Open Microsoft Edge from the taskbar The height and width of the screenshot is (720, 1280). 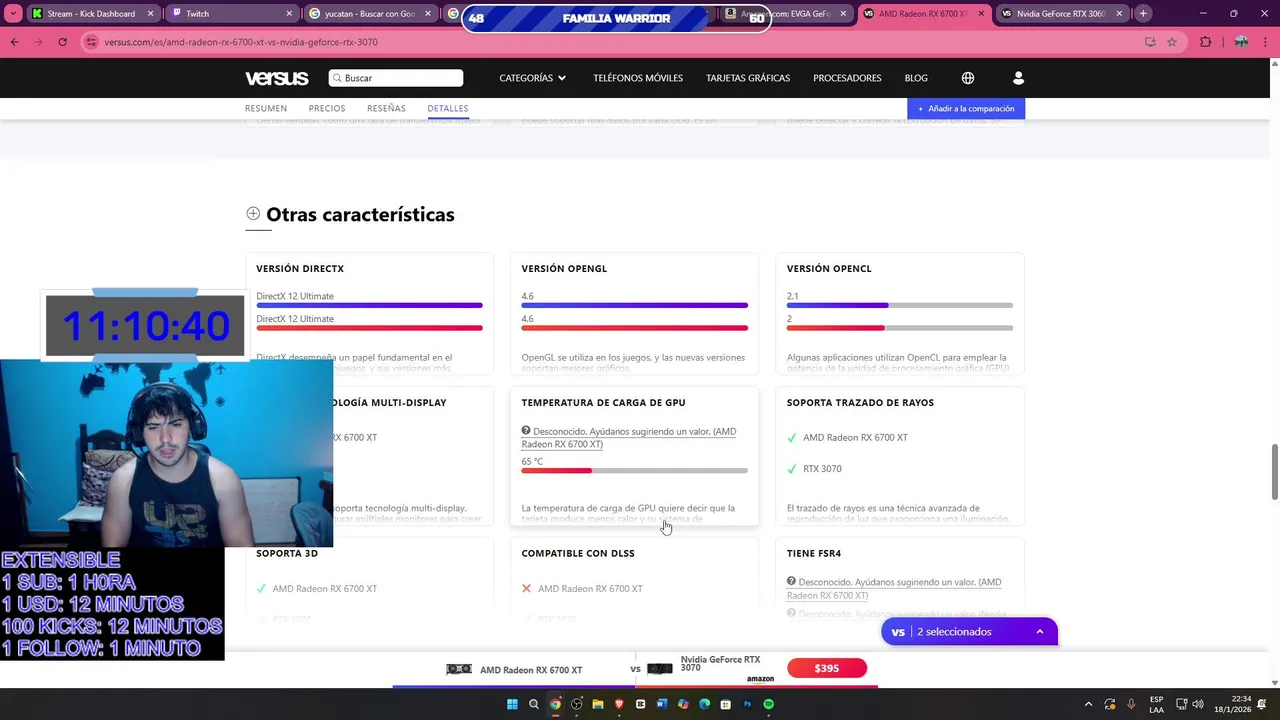tap(704, 704)
